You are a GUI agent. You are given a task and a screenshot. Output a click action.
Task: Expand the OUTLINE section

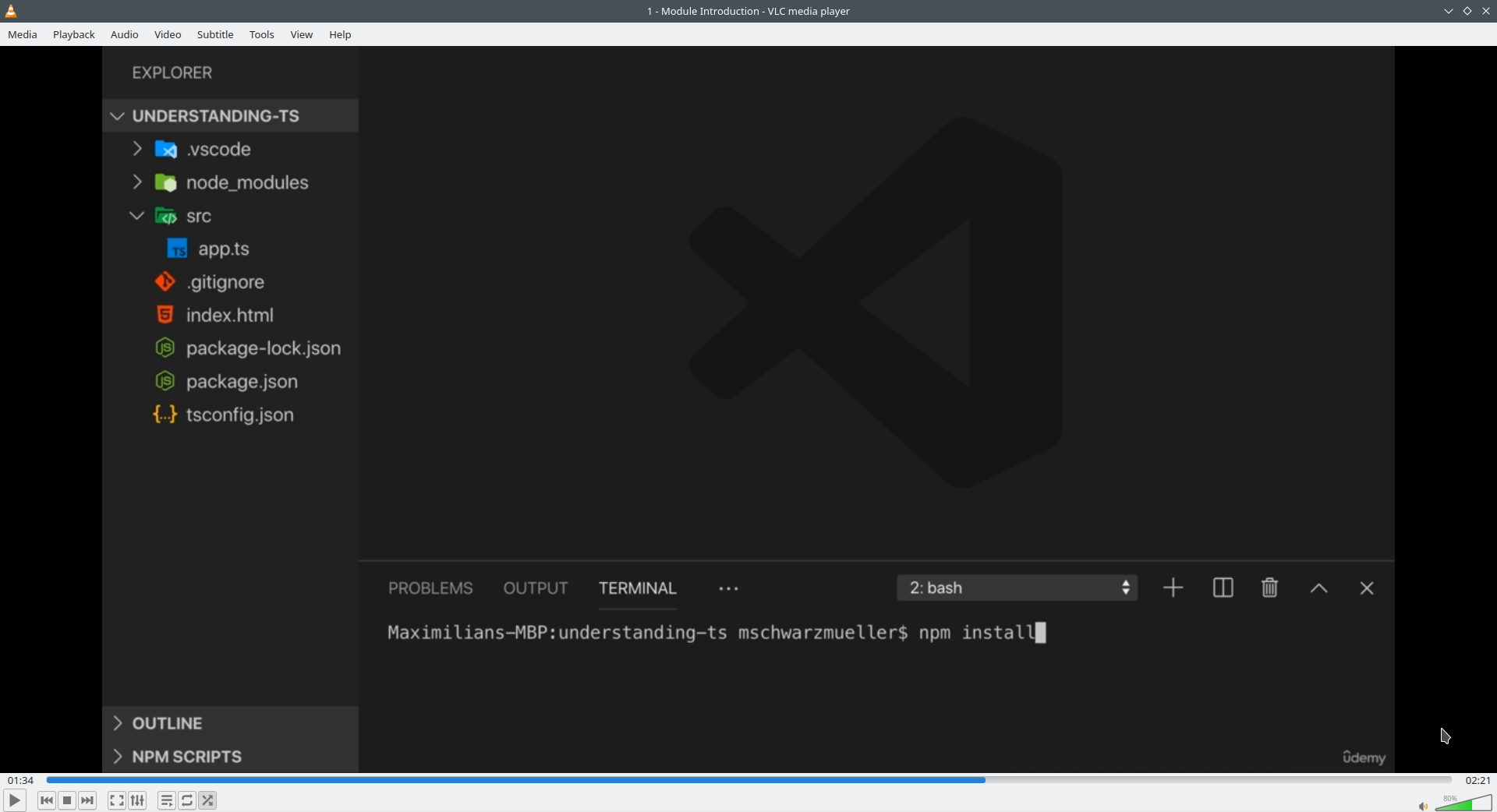pyautogui.click(x=118, y=723)
